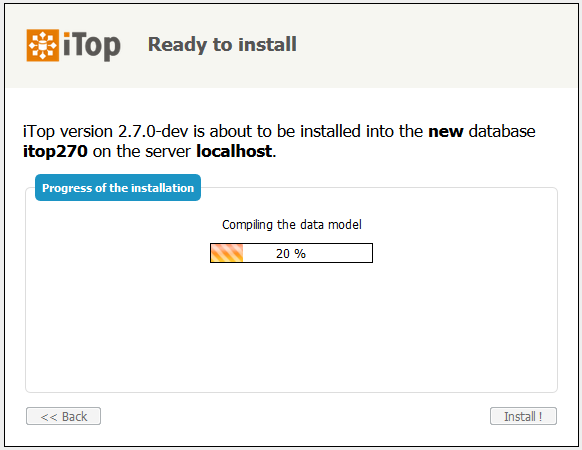Click the 20 % progress bar label
The image size is (582, 450).
pyautogui.click(x=291, y=254)
